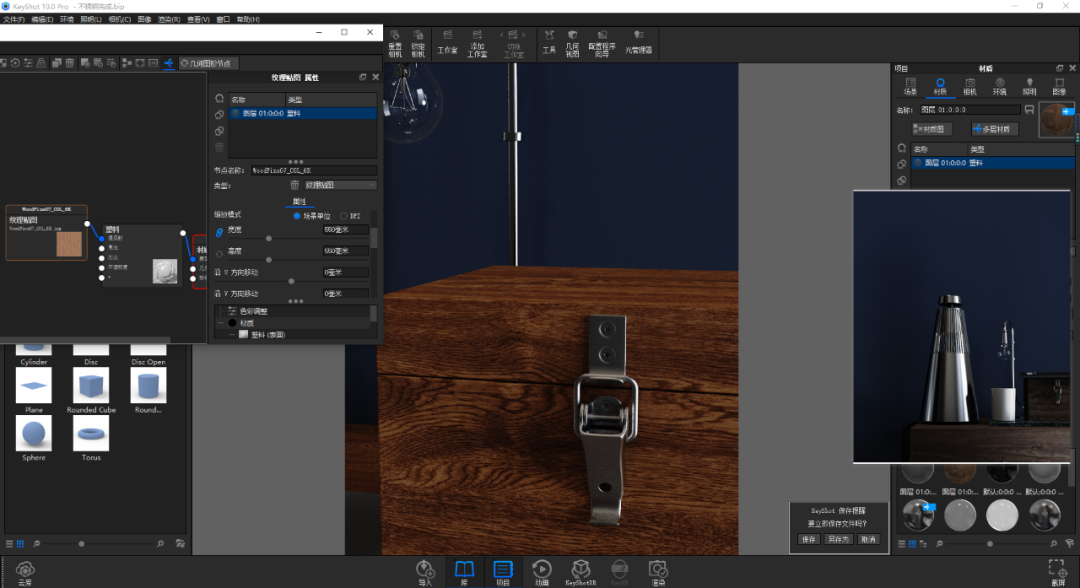Toggle the 项目 project panel icon

click(x=503, y=572)
